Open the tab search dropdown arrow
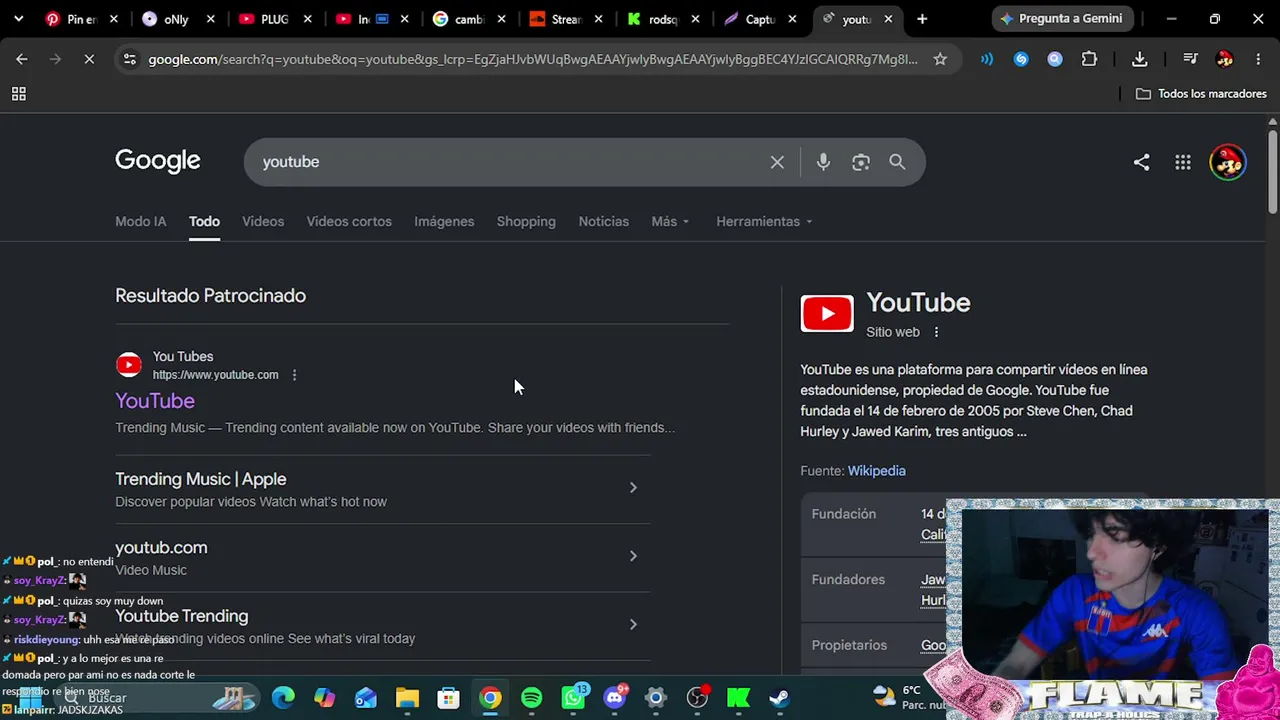Viewport: 1280px width, 720px height. coord(18,19)
